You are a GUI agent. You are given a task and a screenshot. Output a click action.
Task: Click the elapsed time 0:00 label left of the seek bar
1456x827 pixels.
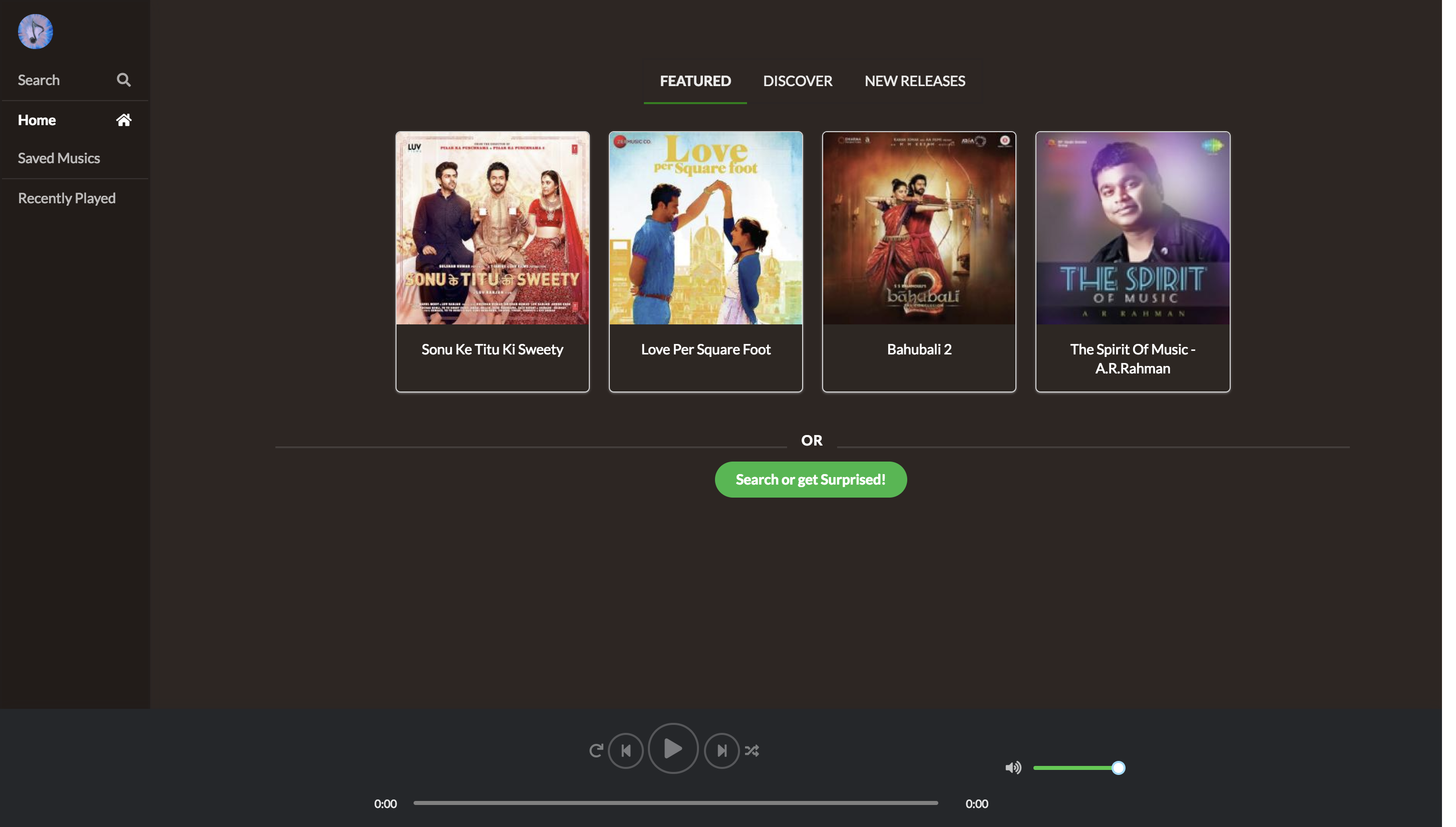385,803
